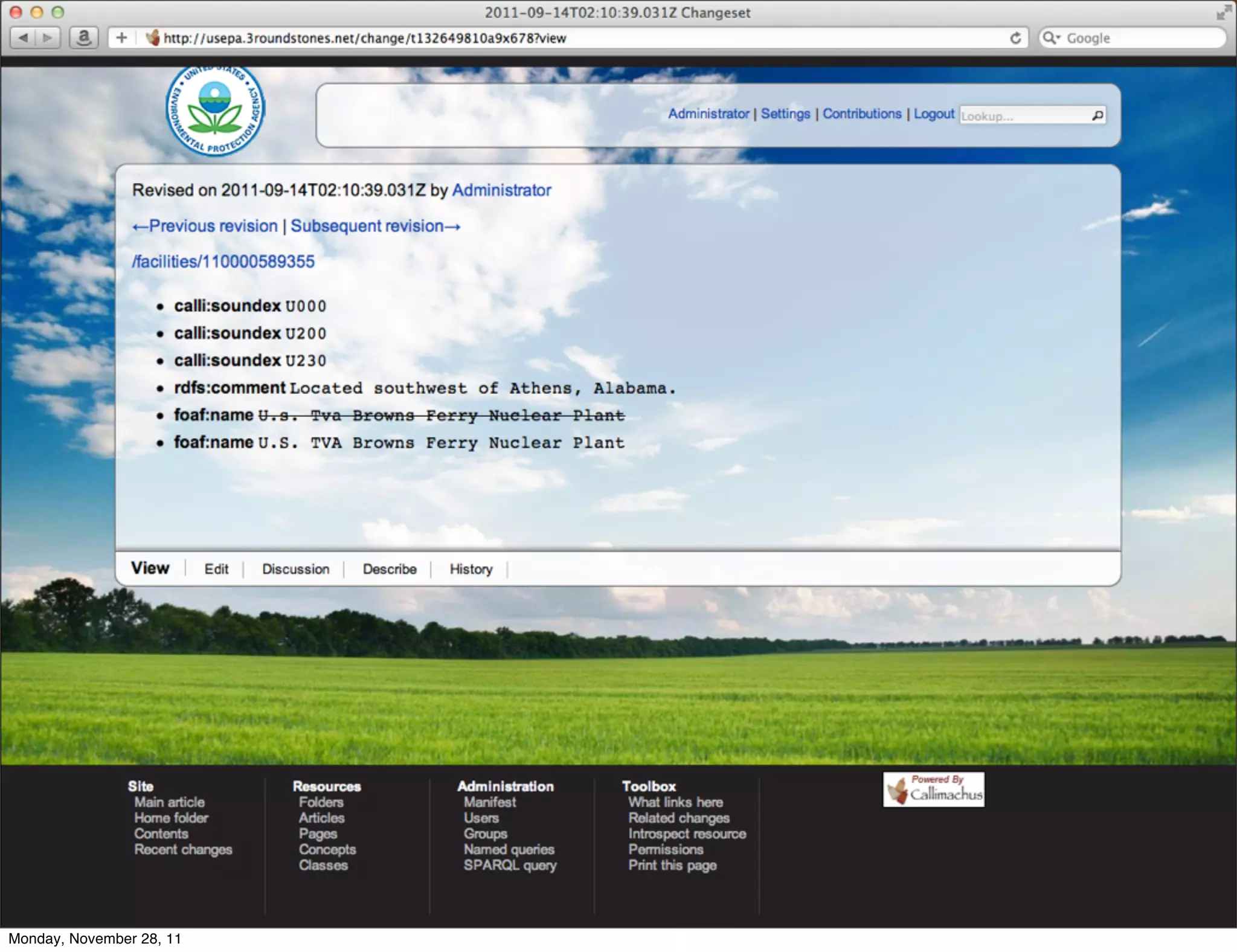Open the /facilities/110000589355 link
1237x952 pixels.
coord(223,262)
